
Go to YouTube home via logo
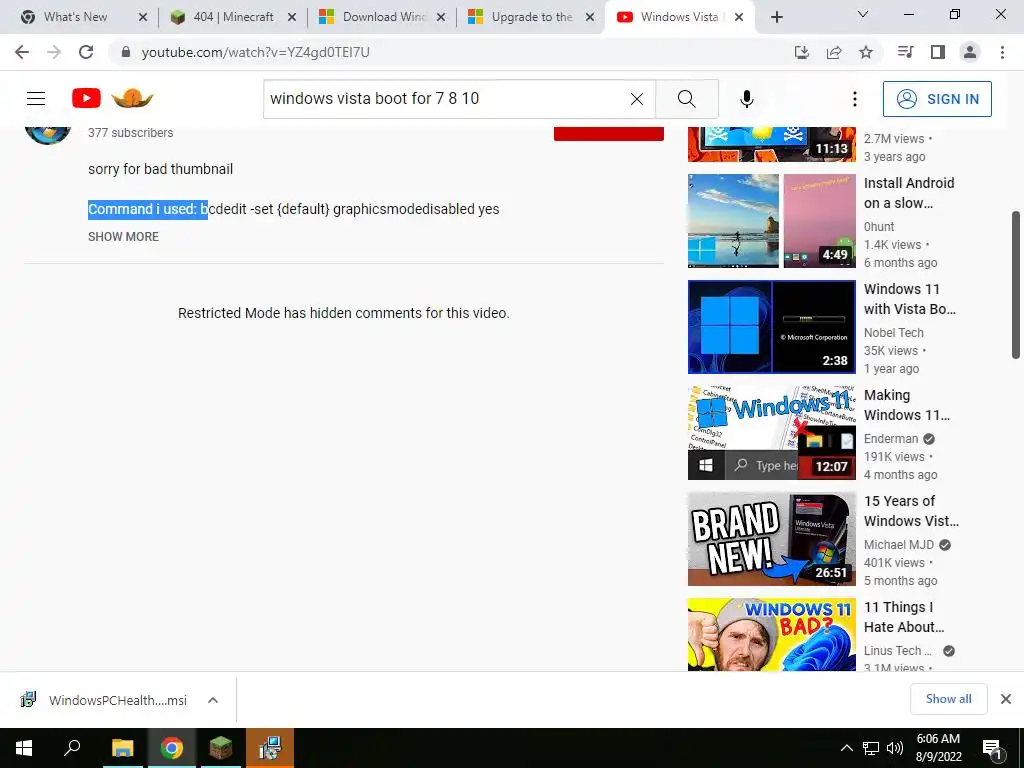(x=86, y=99)
